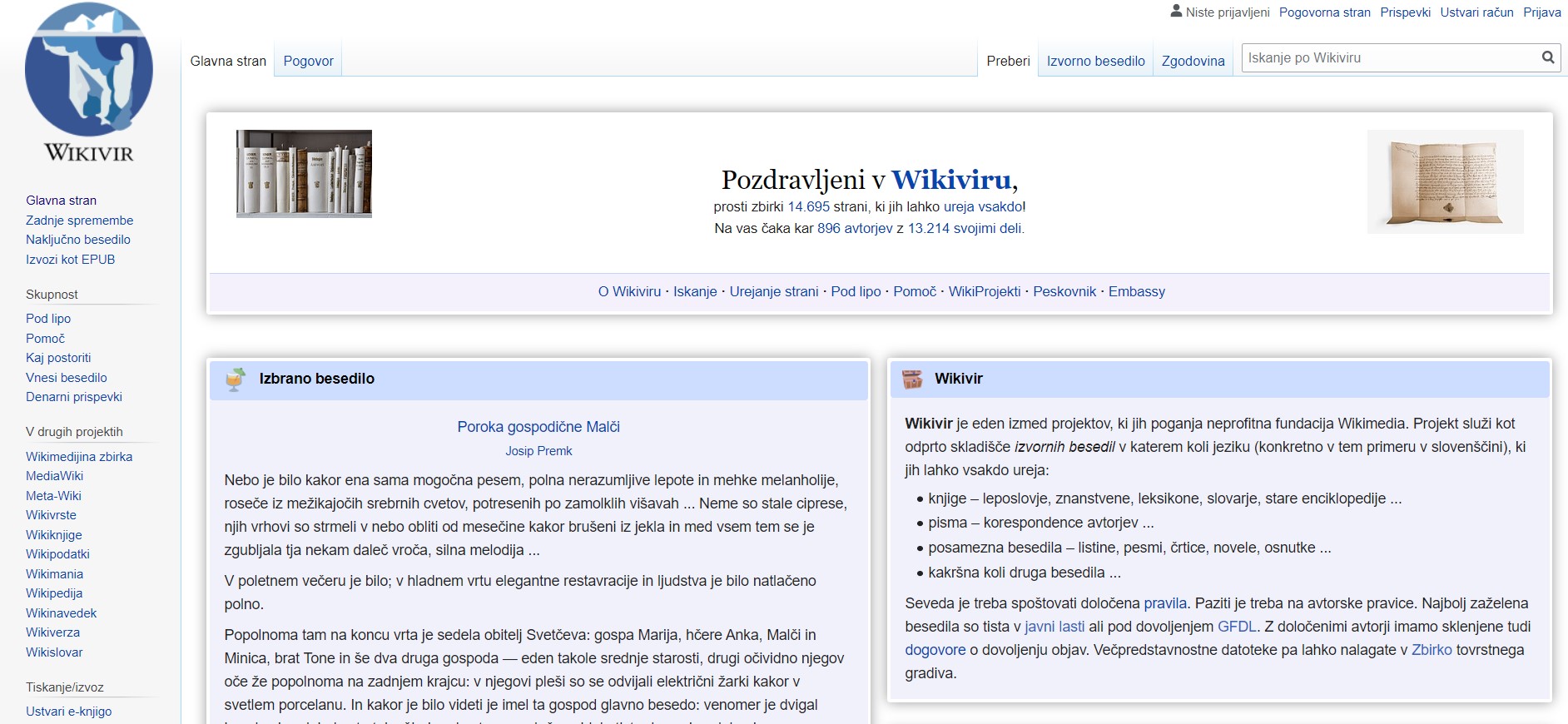Viewport: 1568px width, 724px height.
Task: Click the pravila link
Action: pyautogui.click(x=1165, y=603)
